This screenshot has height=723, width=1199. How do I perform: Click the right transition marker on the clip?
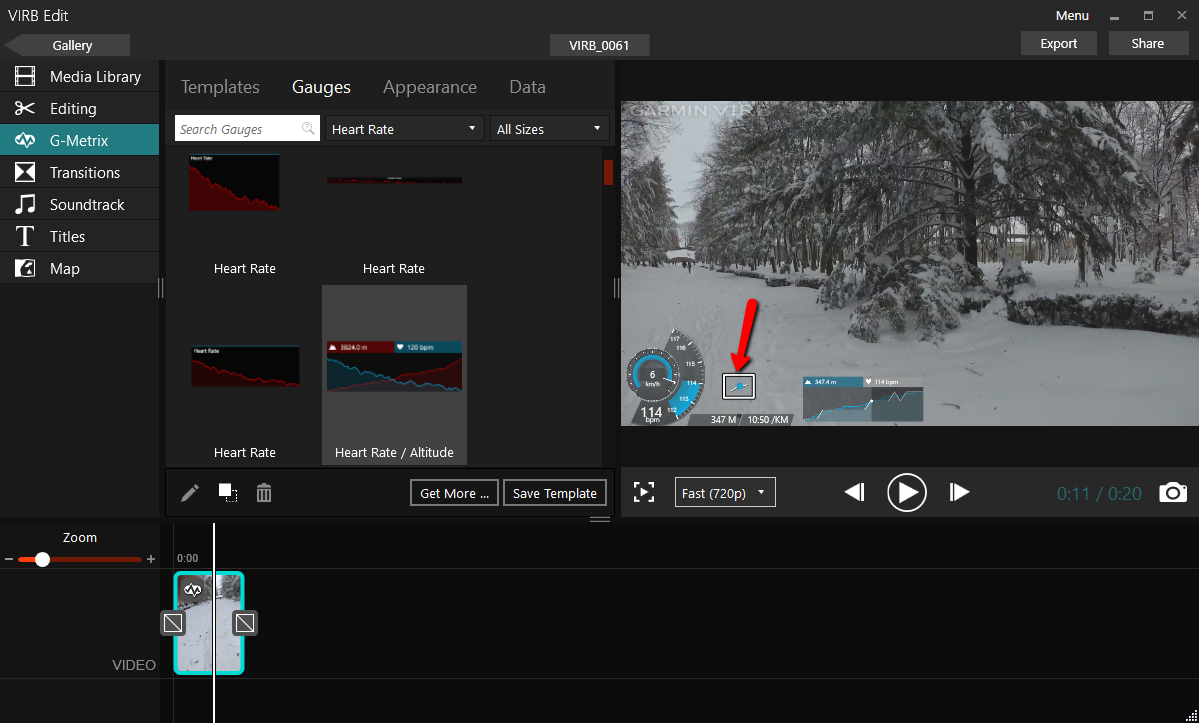coord(245,623)
